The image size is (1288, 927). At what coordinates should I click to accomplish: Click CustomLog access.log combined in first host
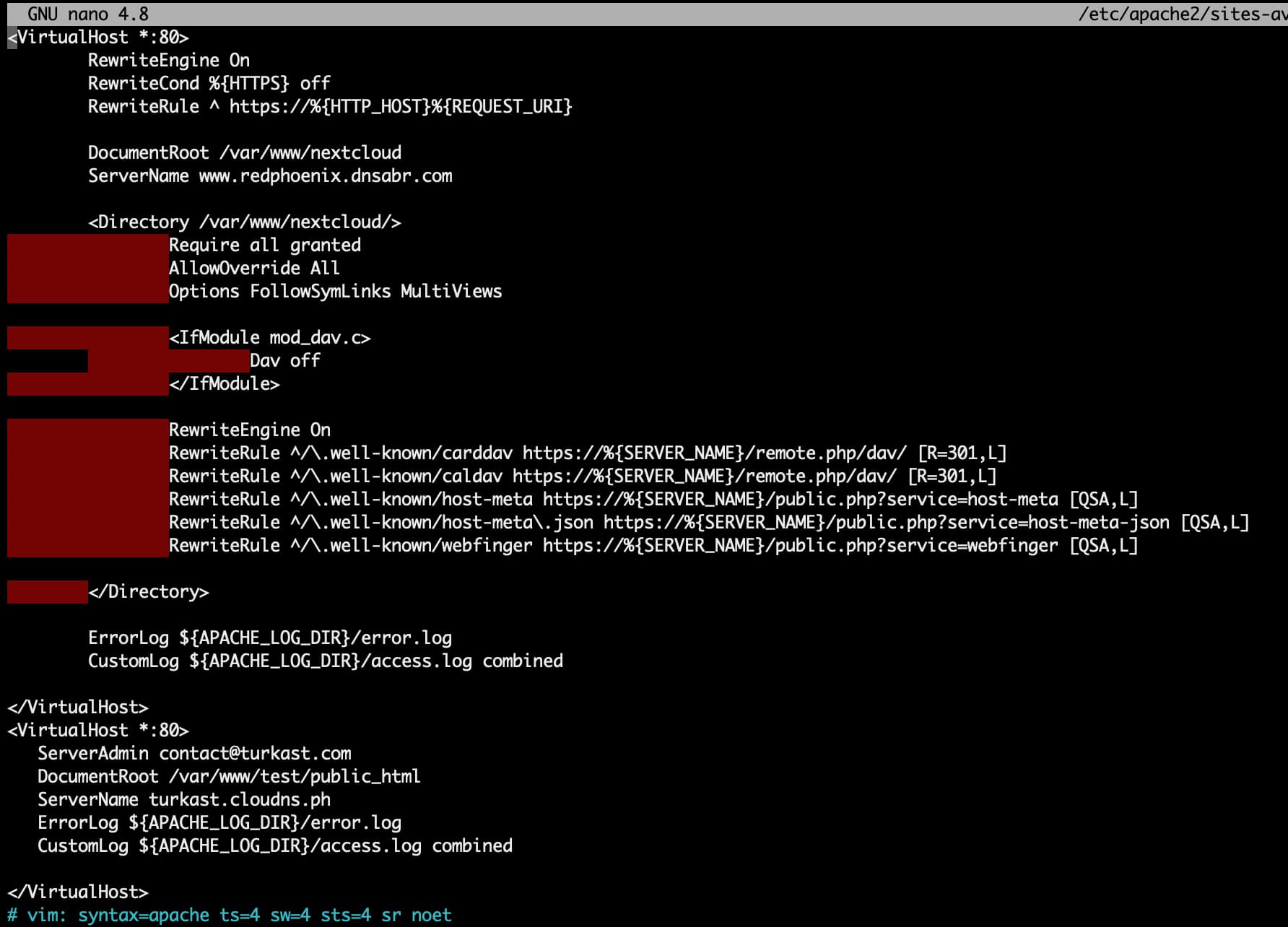coord(326,661)
